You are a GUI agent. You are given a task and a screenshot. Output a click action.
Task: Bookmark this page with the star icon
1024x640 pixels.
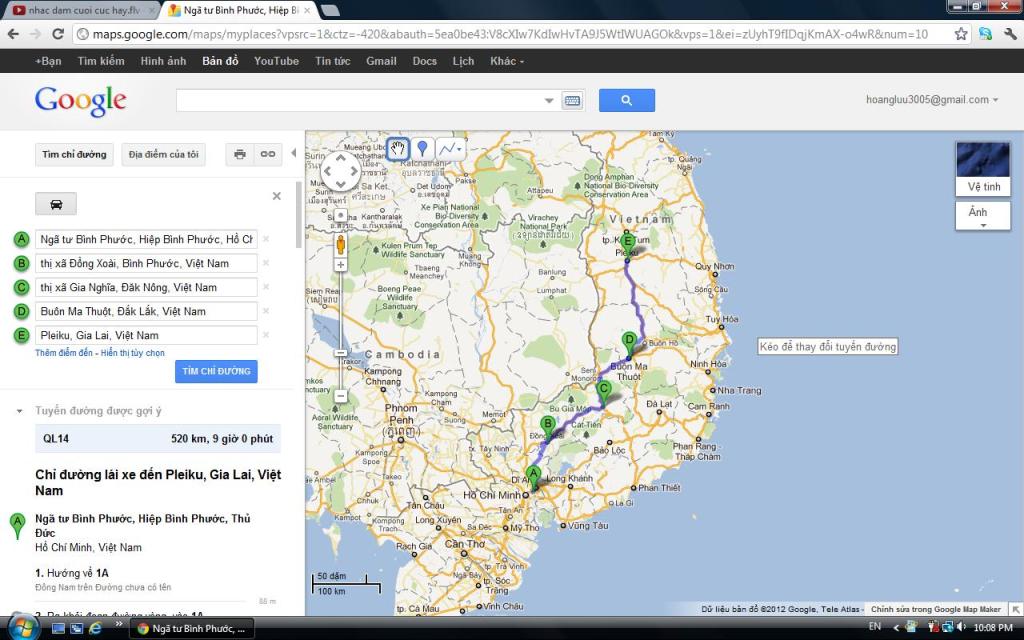[x=961, y=34]
